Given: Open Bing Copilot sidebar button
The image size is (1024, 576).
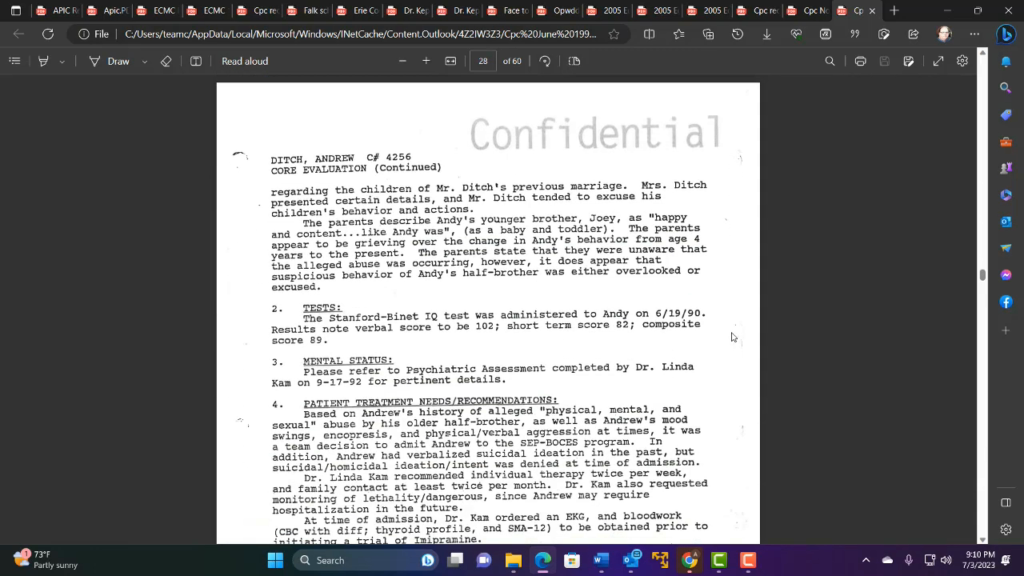Looking at the screenshot, I should 1006,34.
